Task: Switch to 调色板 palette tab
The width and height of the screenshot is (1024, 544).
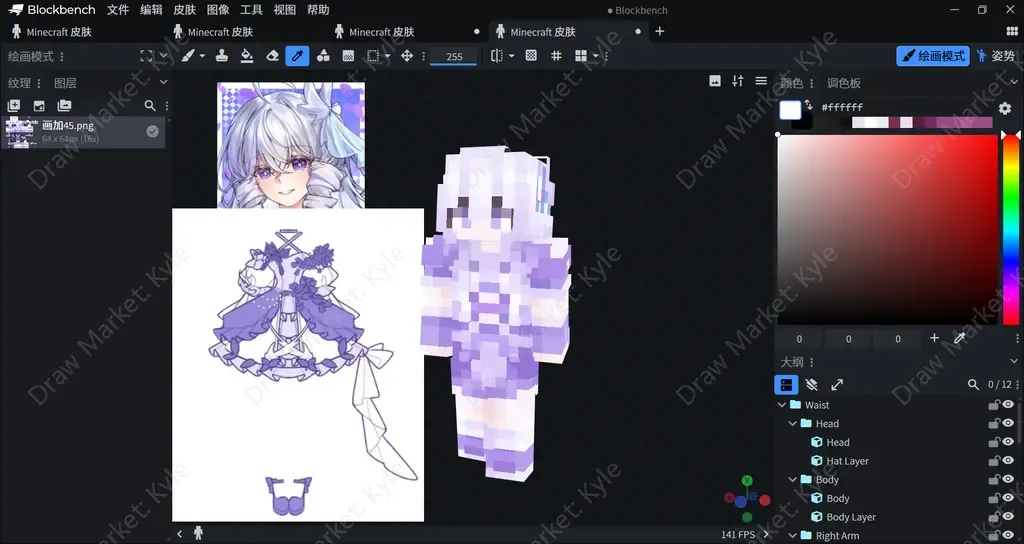Action: coord(843,83)
